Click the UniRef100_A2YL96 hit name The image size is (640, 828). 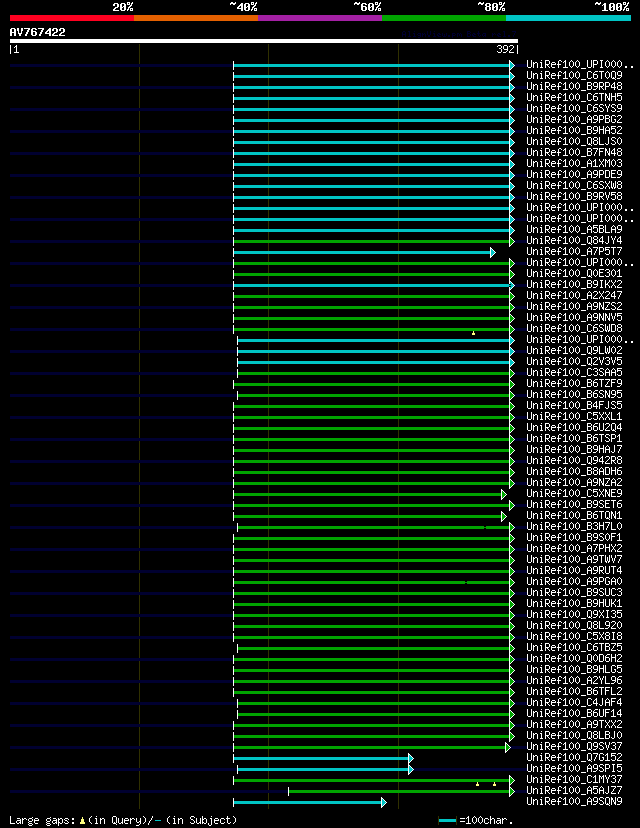574,681
